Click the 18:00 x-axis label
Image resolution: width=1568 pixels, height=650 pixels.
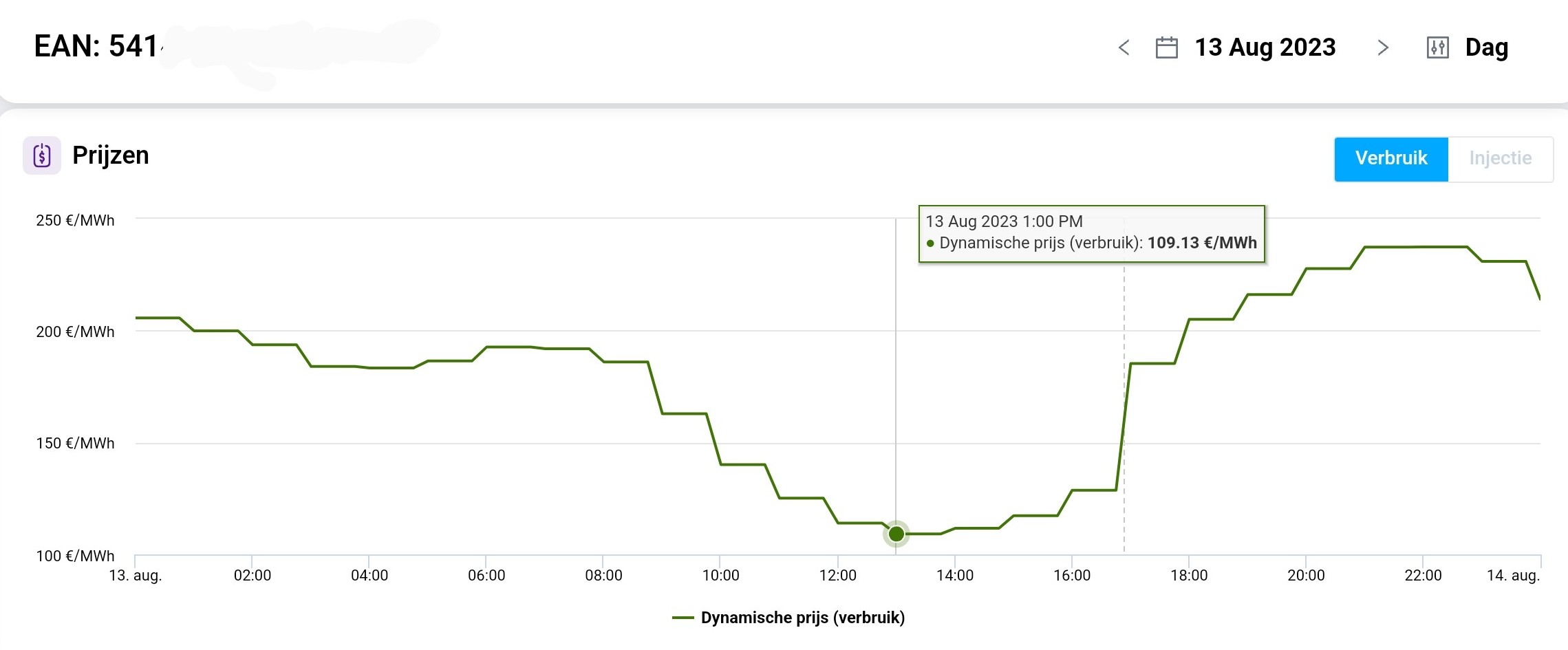(1189, 575)
